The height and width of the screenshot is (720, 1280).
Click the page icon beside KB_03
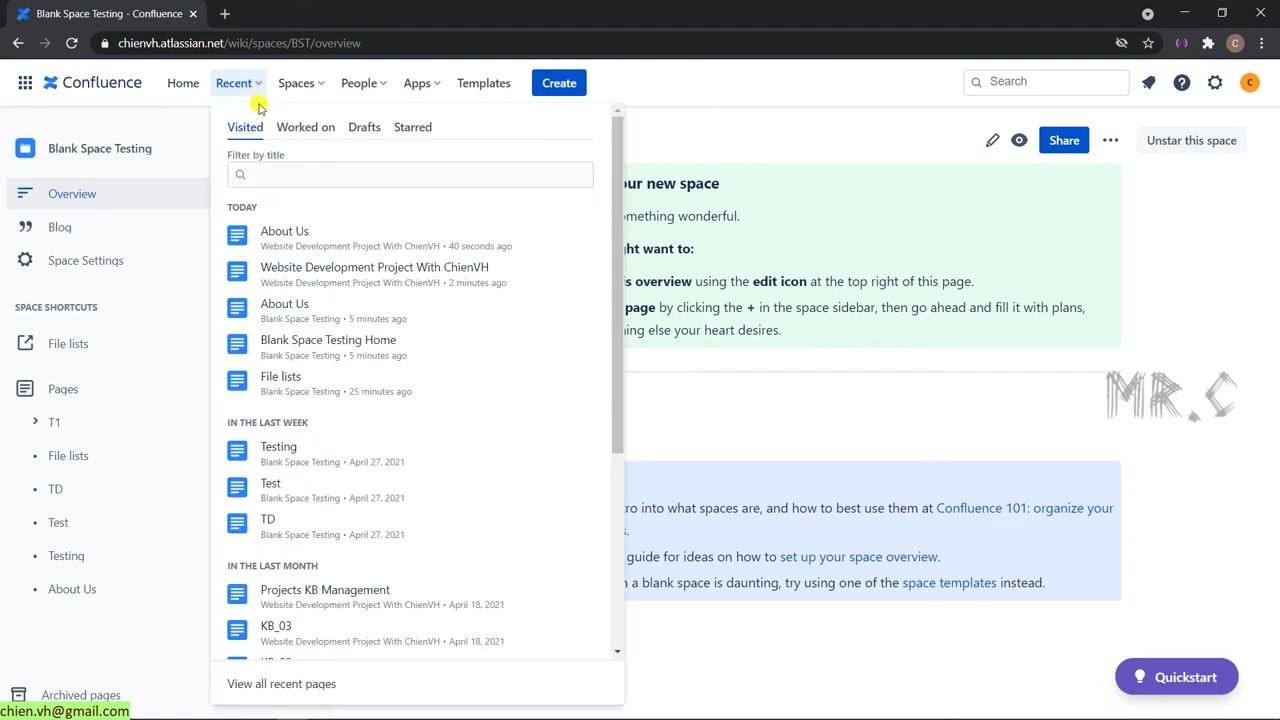(237, 630)
